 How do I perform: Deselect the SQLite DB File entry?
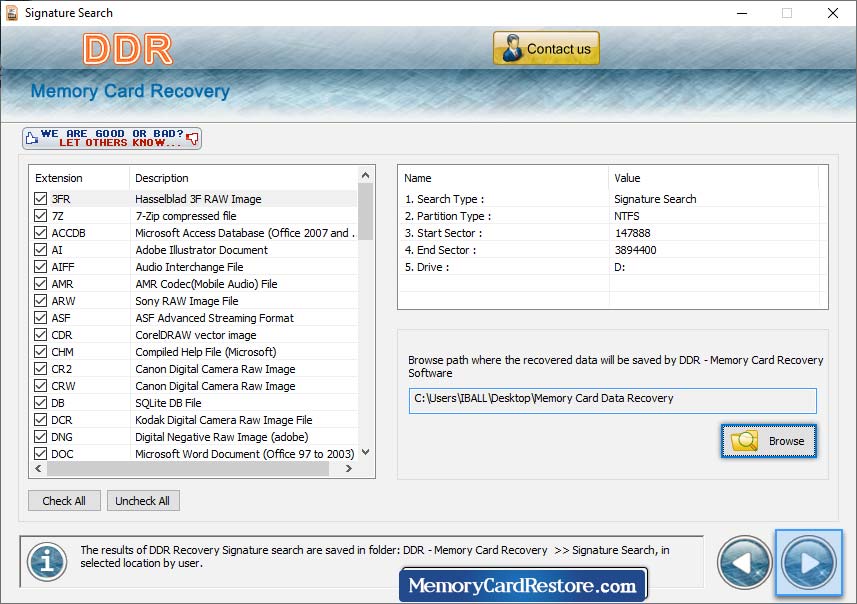[39, 403]
